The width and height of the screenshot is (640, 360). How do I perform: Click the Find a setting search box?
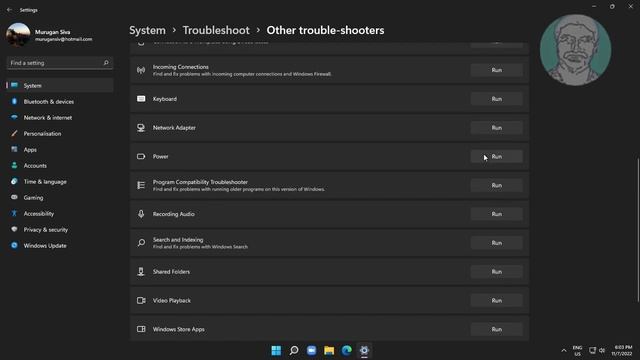pos(60,63)
